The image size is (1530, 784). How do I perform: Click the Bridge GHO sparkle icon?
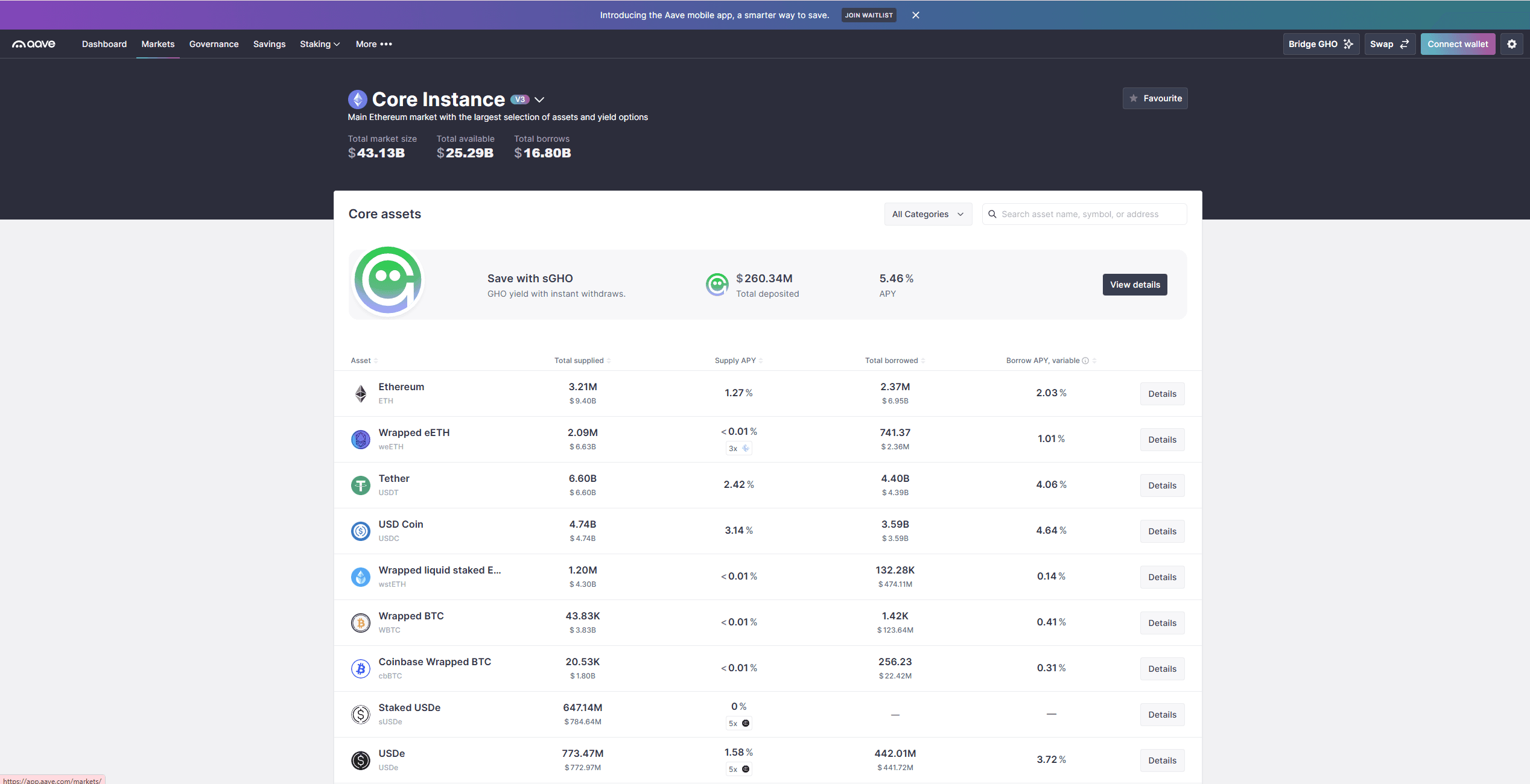pyautogui.click(x=1348, y=43)
